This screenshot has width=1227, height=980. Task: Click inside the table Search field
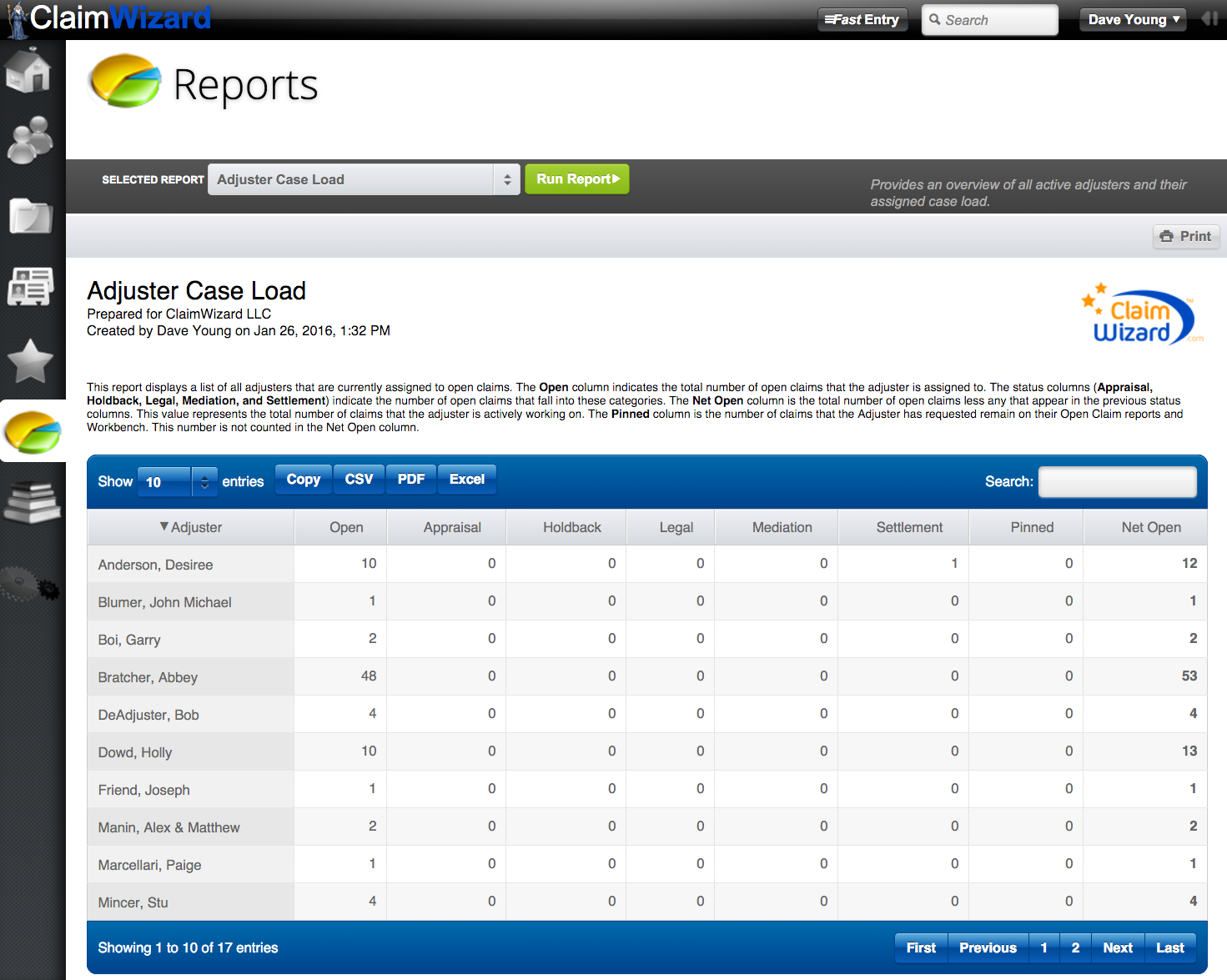(x=1117, y=481)
